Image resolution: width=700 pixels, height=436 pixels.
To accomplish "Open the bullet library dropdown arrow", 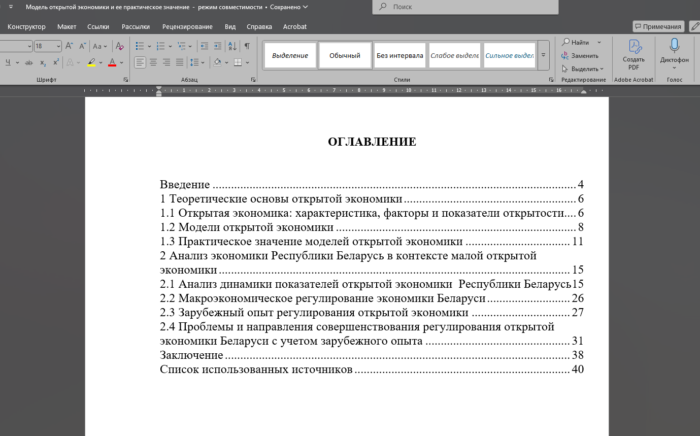I will pos(149,46).
